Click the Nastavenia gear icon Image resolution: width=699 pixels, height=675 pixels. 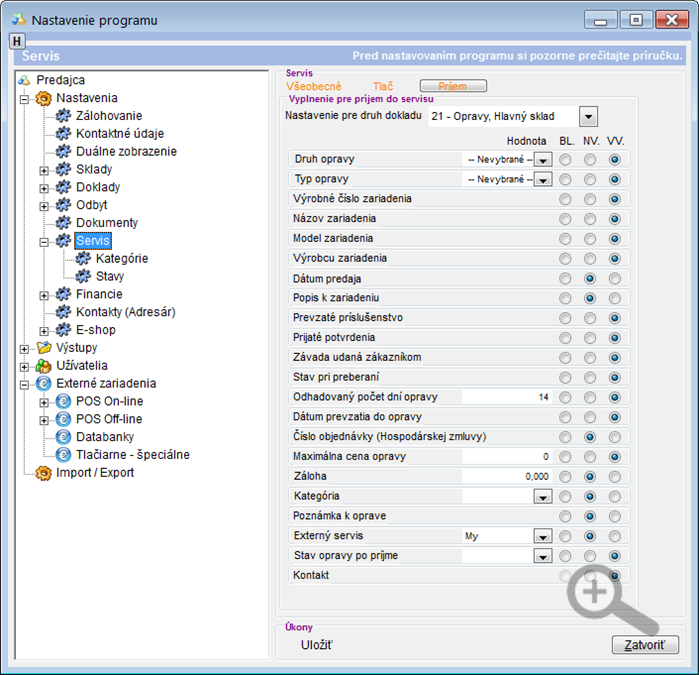[x=44, y=98]
